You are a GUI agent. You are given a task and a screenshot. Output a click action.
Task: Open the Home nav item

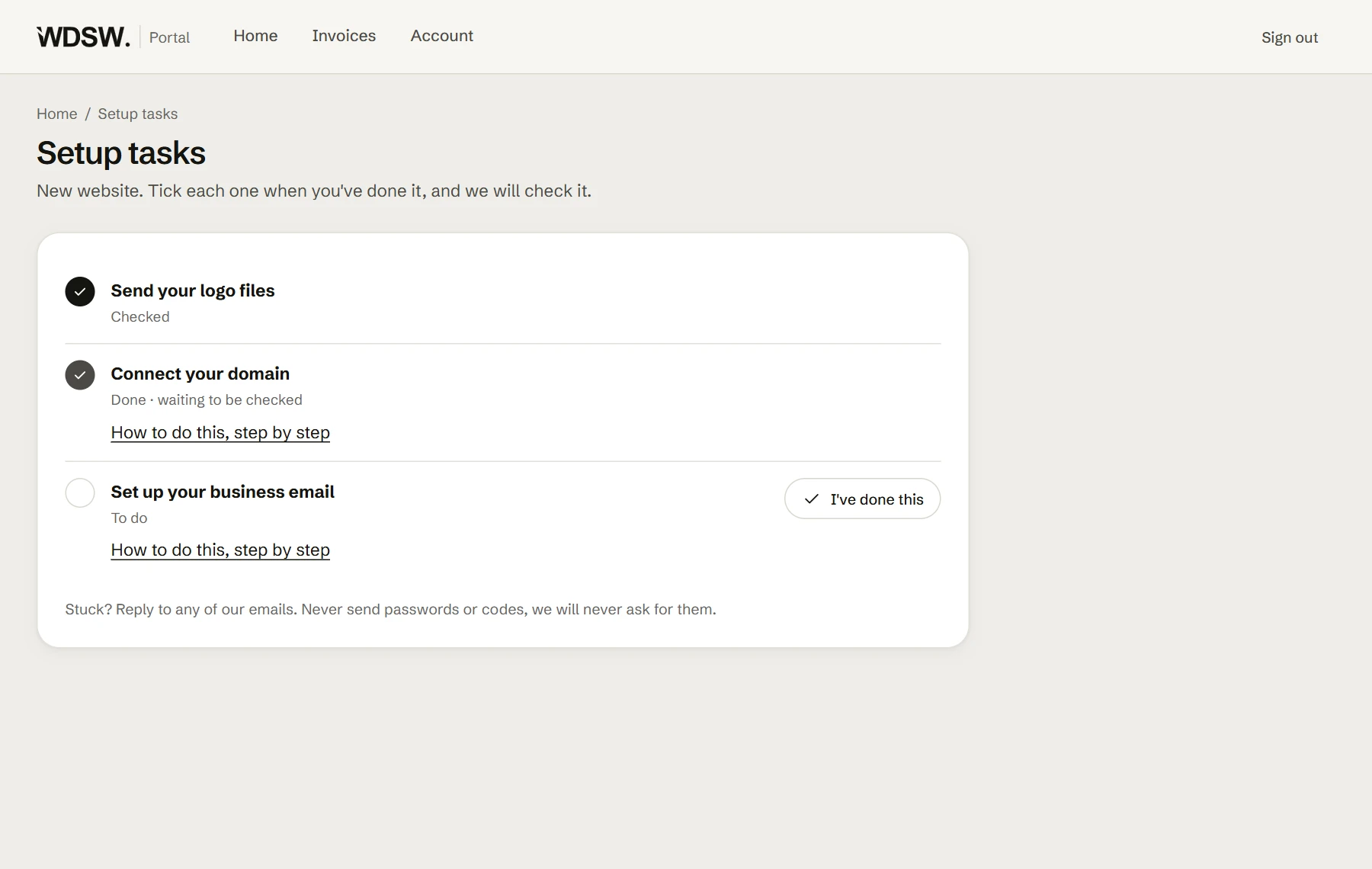pos(255,36)
